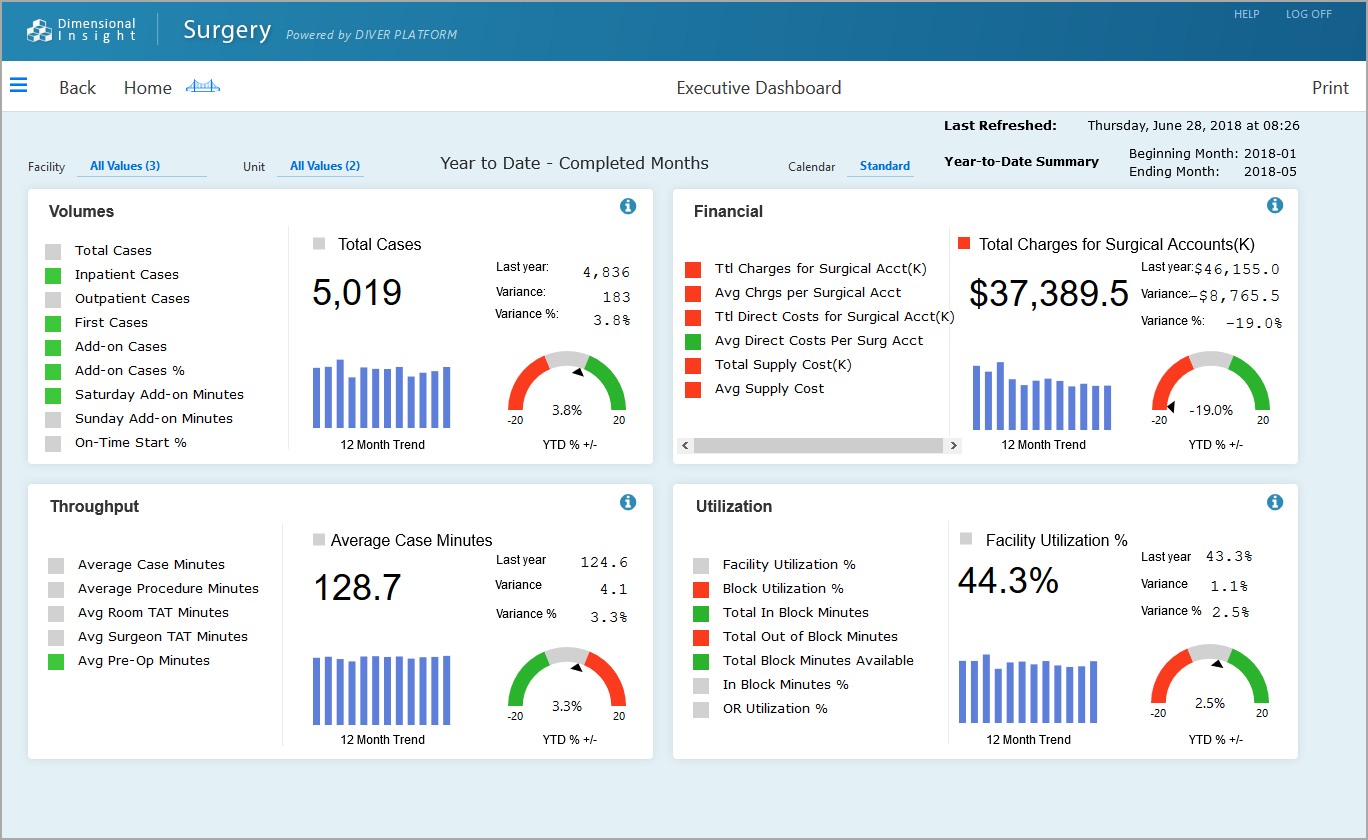The image size is (1368, 840).
Task: Click the Home menu item
Action: click(x=147, y=87)
